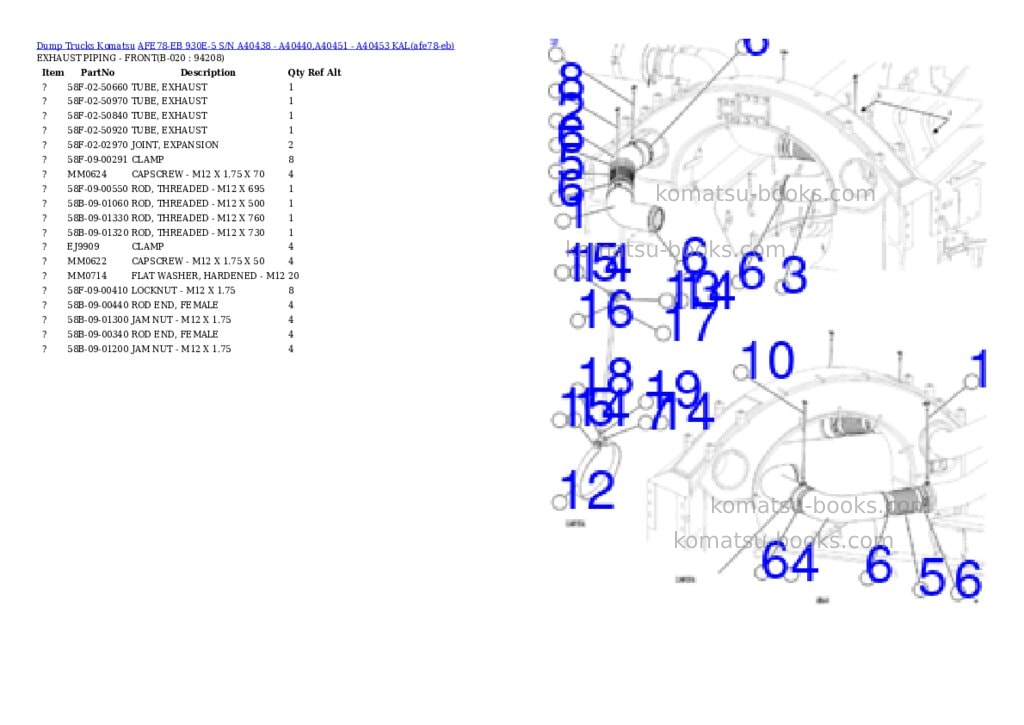This screenshot has height=725, width=1024.
Task: Click the Item column header
Action: 53,72
